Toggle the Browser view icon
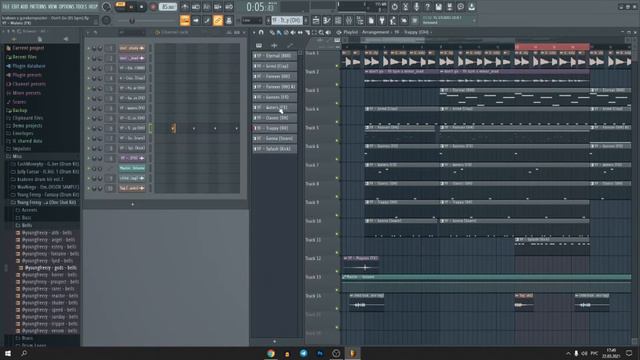 pos(360,20)
